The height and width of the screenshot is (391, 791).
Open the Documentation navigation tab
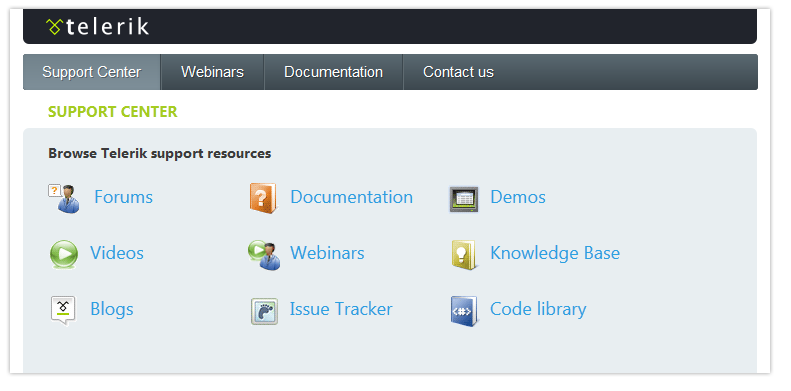click(x=333, y=72)
